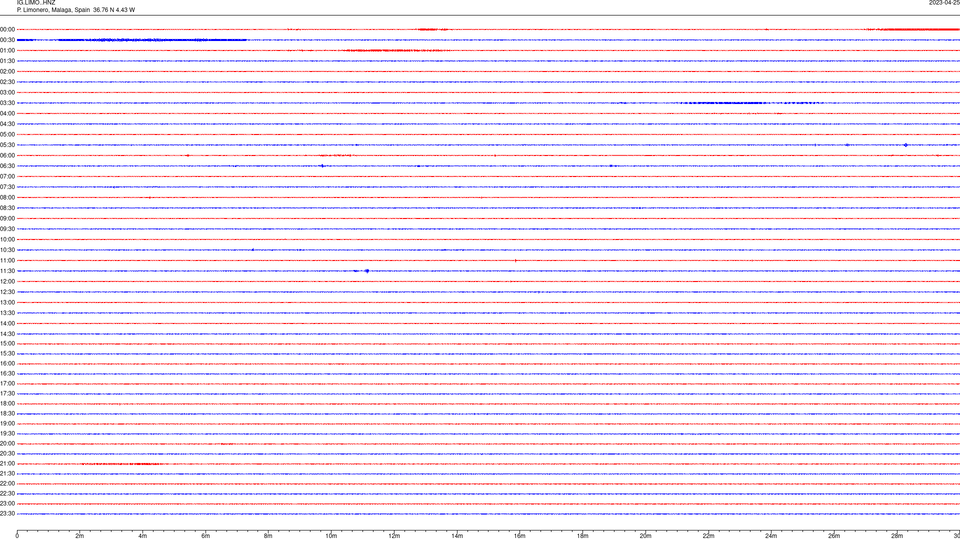
Task: Select the 13:30 trace time label
Action: pos(7,313)
